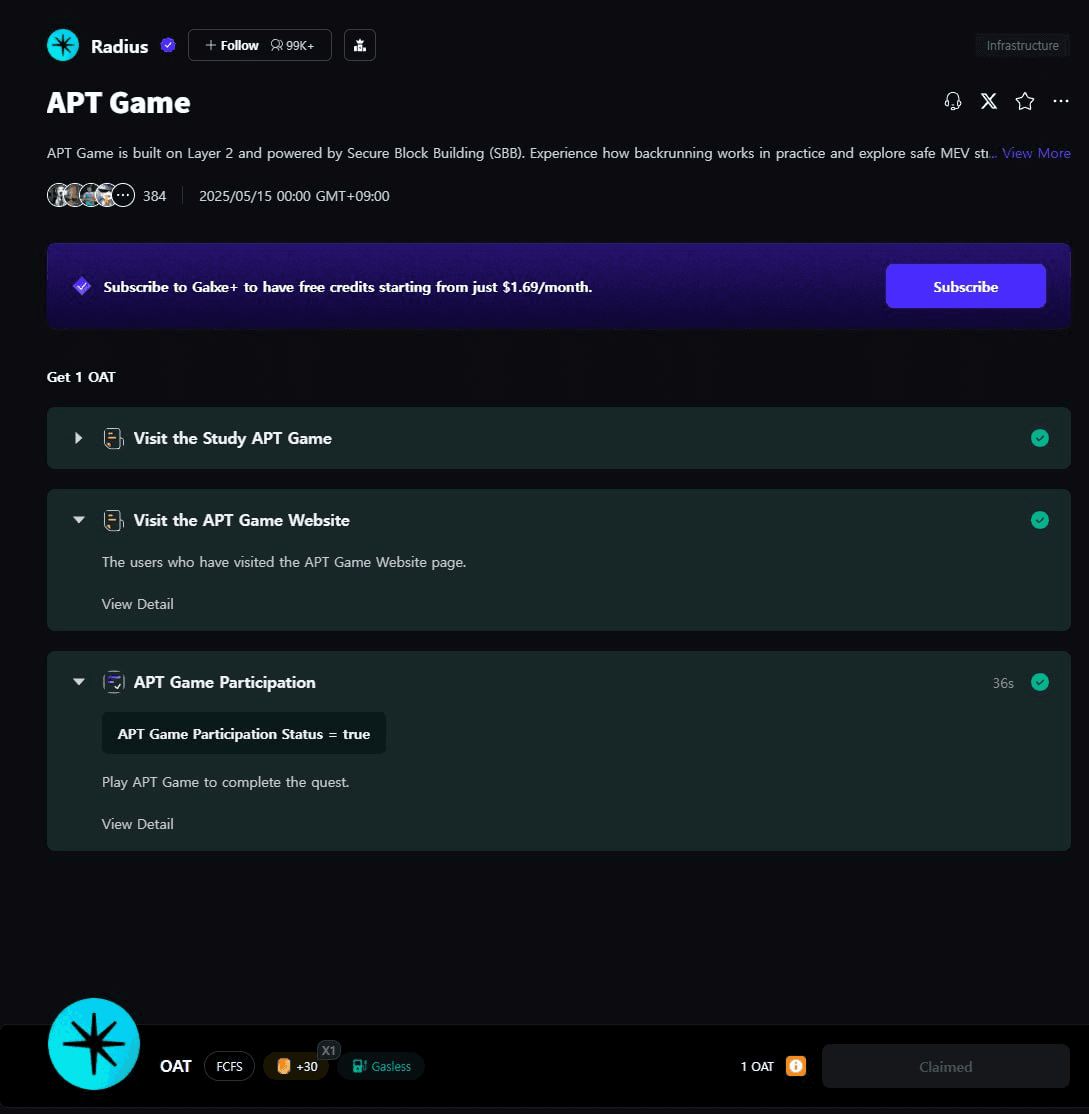Click the orange info icon beside 1 OAT

click(796, 1066)
